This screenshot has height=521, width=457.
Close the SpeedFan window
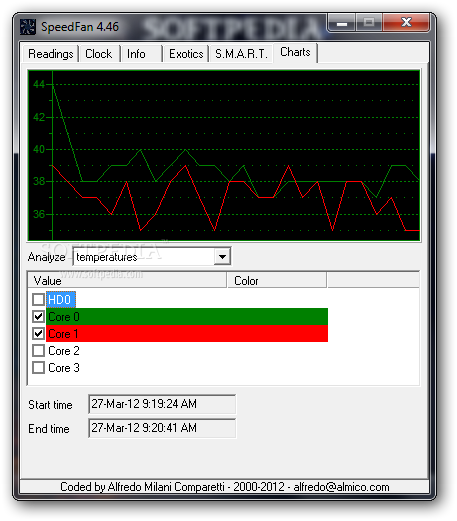point(406,23)
